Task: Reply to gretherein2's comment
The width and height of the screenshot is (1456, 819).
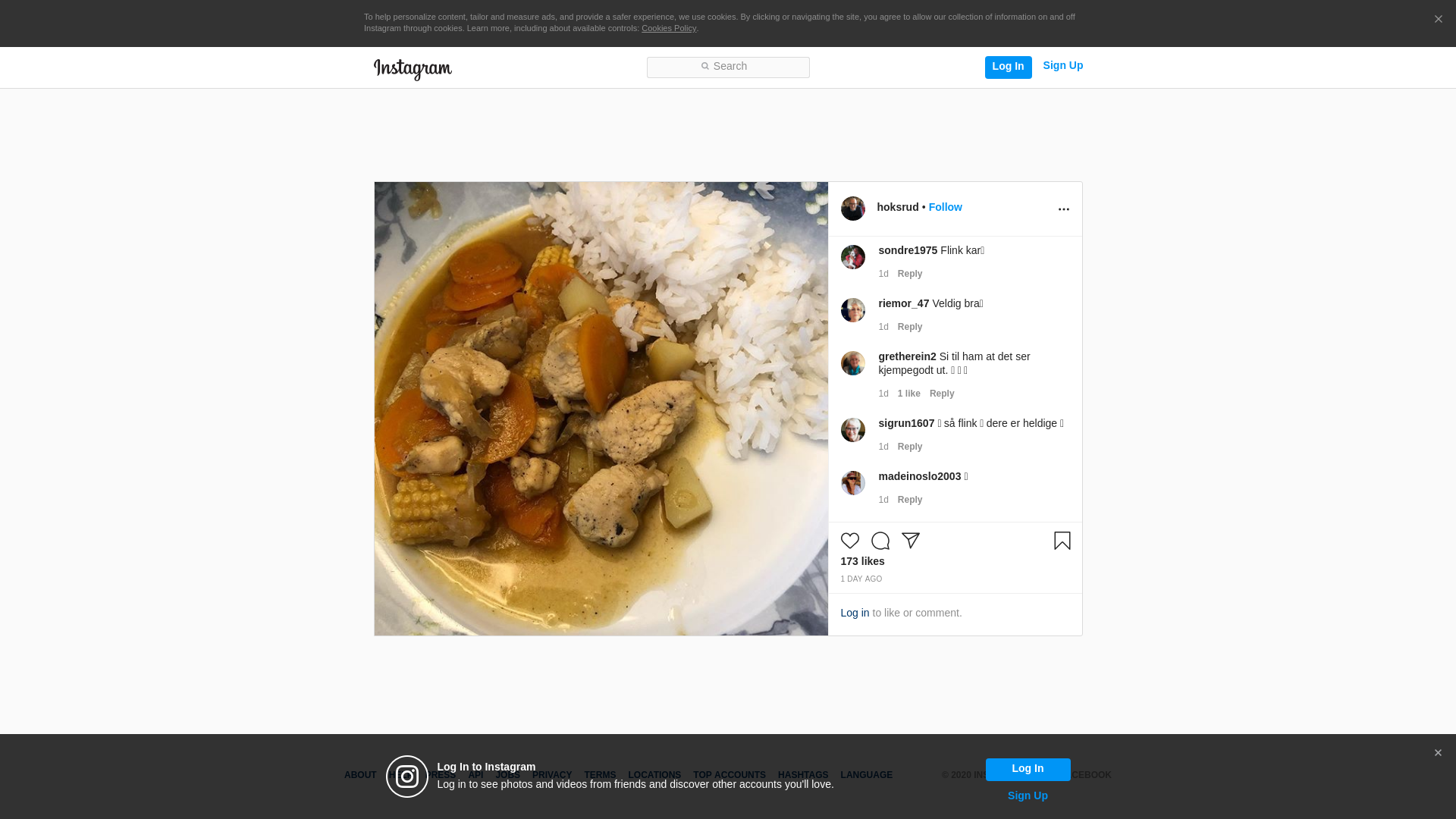Action: (942, 394)
